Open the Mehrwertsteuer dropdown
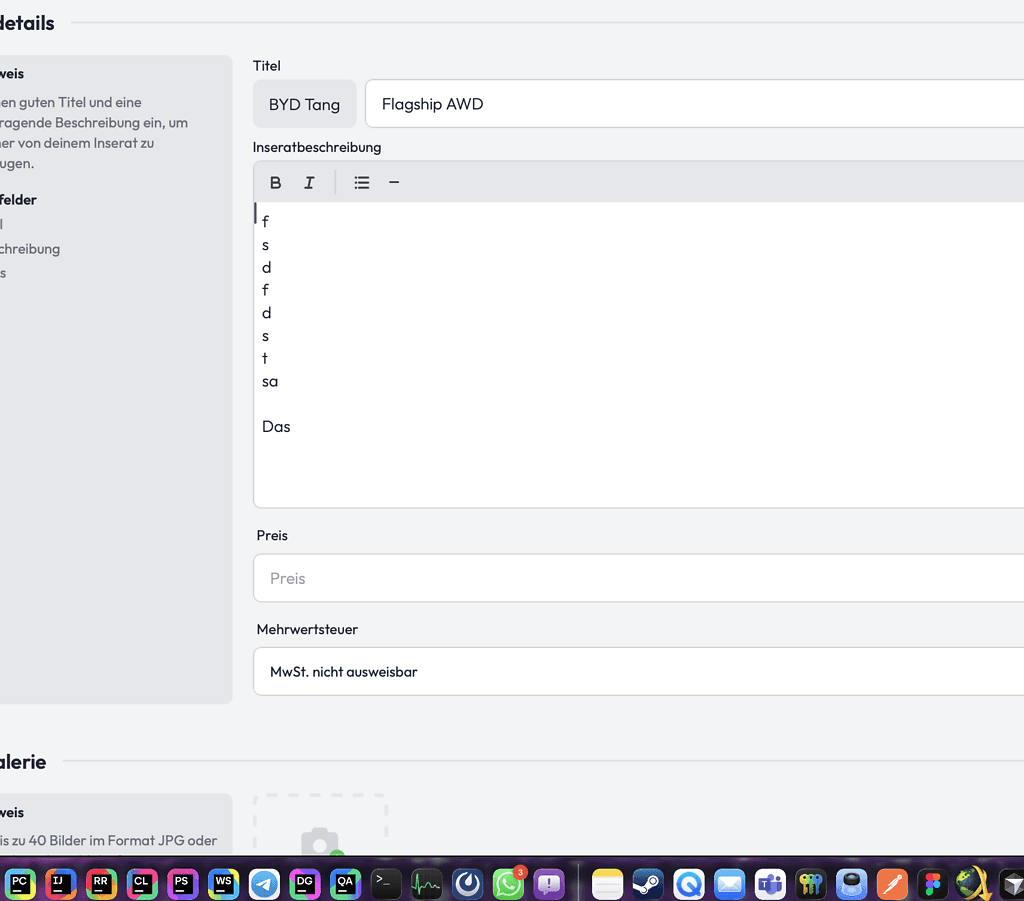Image resolution: width=1024 pixels, height=901 pixels. tap(640, 672)
